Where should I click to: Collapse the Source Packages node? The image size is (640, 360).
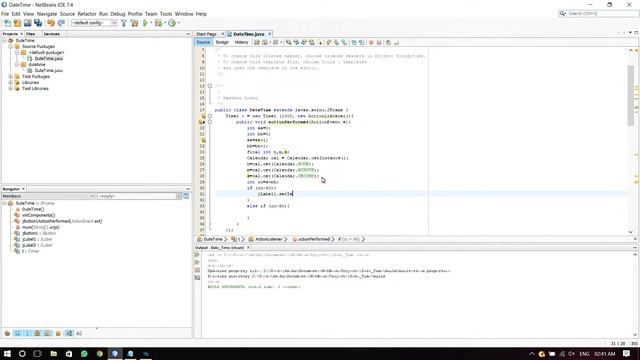[11, 47]
